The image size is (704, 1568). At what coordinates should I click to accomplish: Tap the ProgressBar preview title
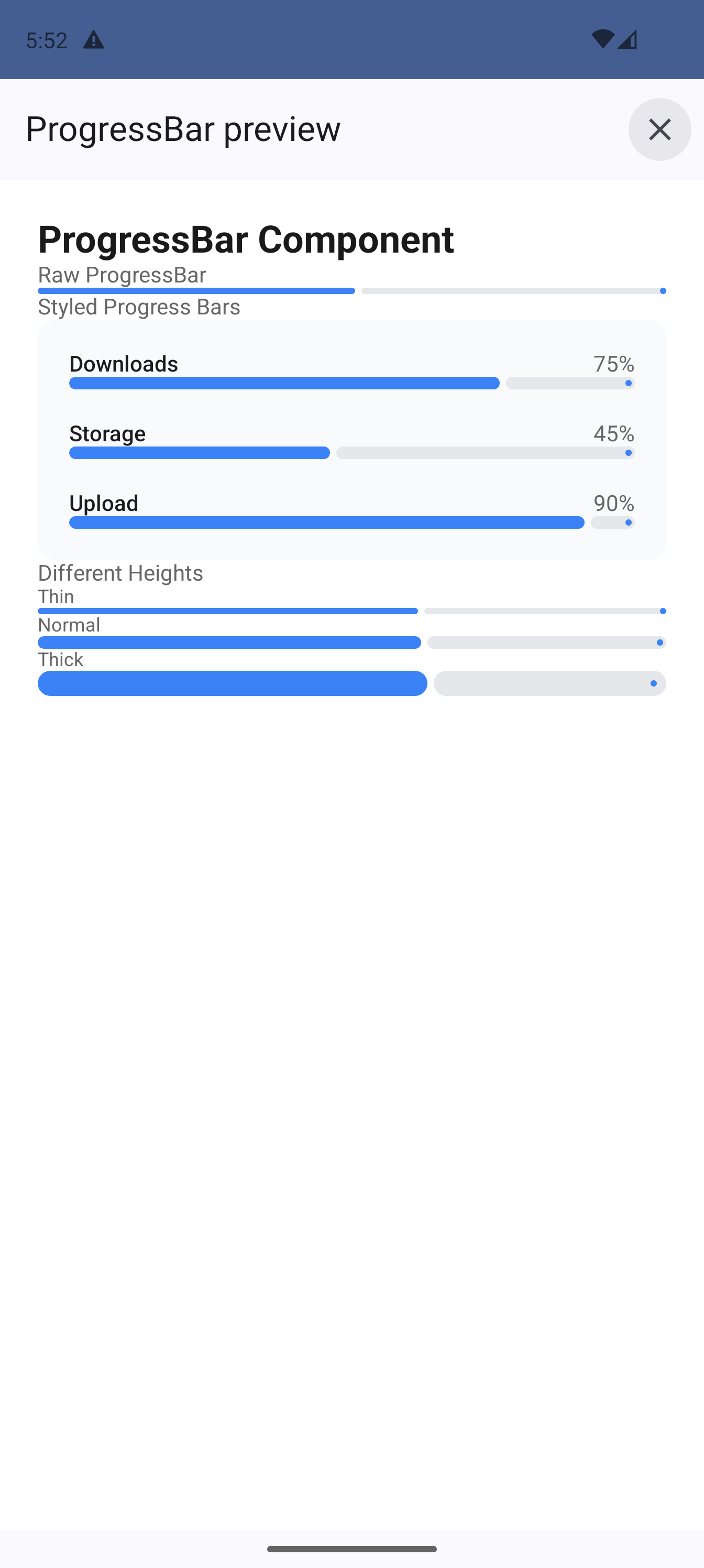(183, 129)
